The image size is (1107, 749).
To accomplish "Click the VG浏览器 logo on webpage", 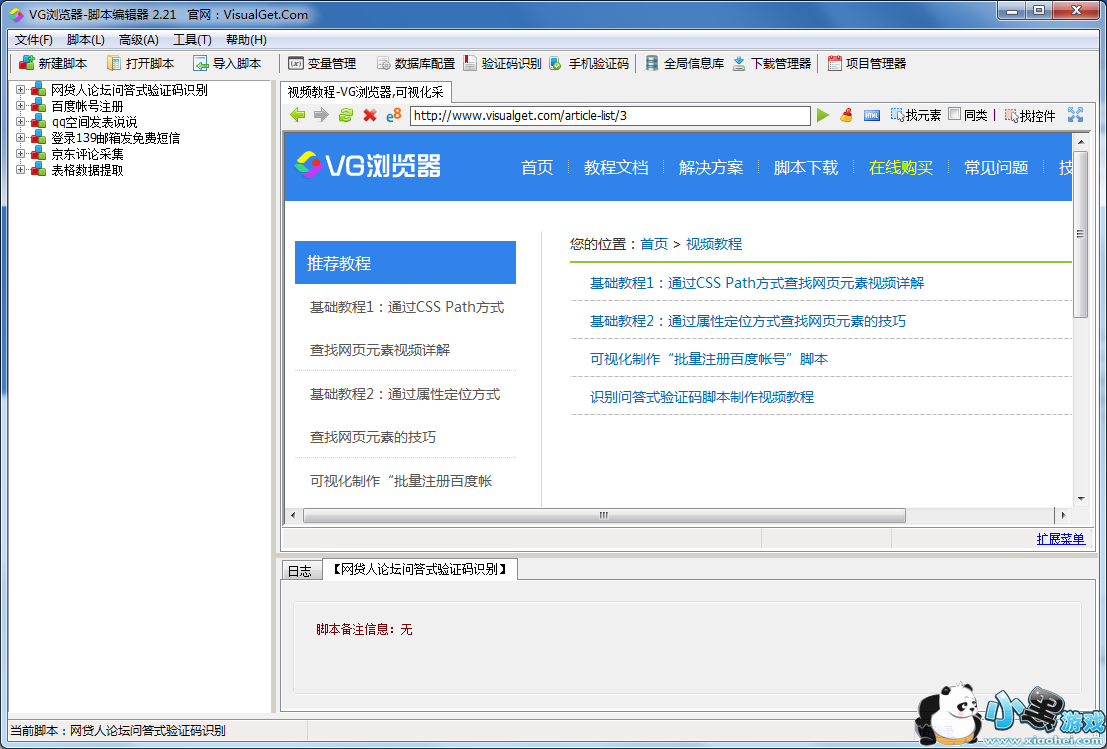I will tap(368, 166).
